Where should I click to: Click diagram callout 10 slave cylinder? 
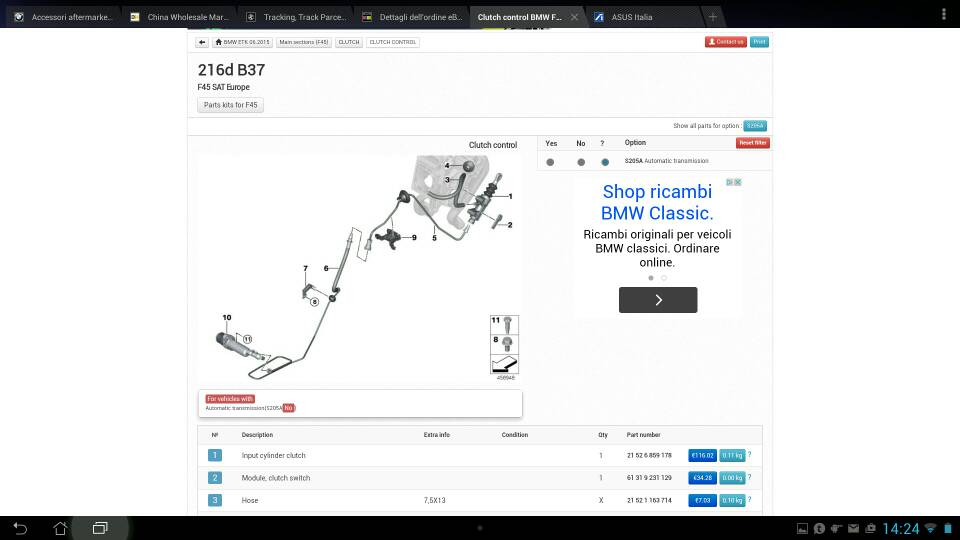pos(227,317)
